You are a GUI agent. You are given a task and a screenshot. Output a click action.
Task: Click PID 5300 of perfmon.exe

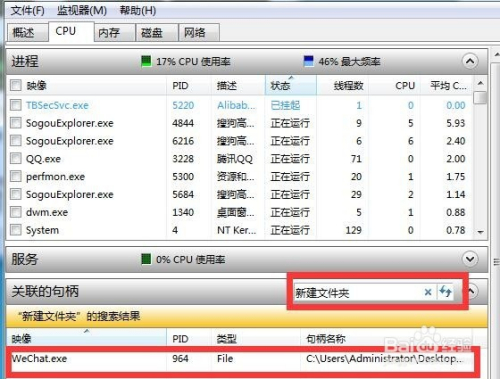pos(183,176)
